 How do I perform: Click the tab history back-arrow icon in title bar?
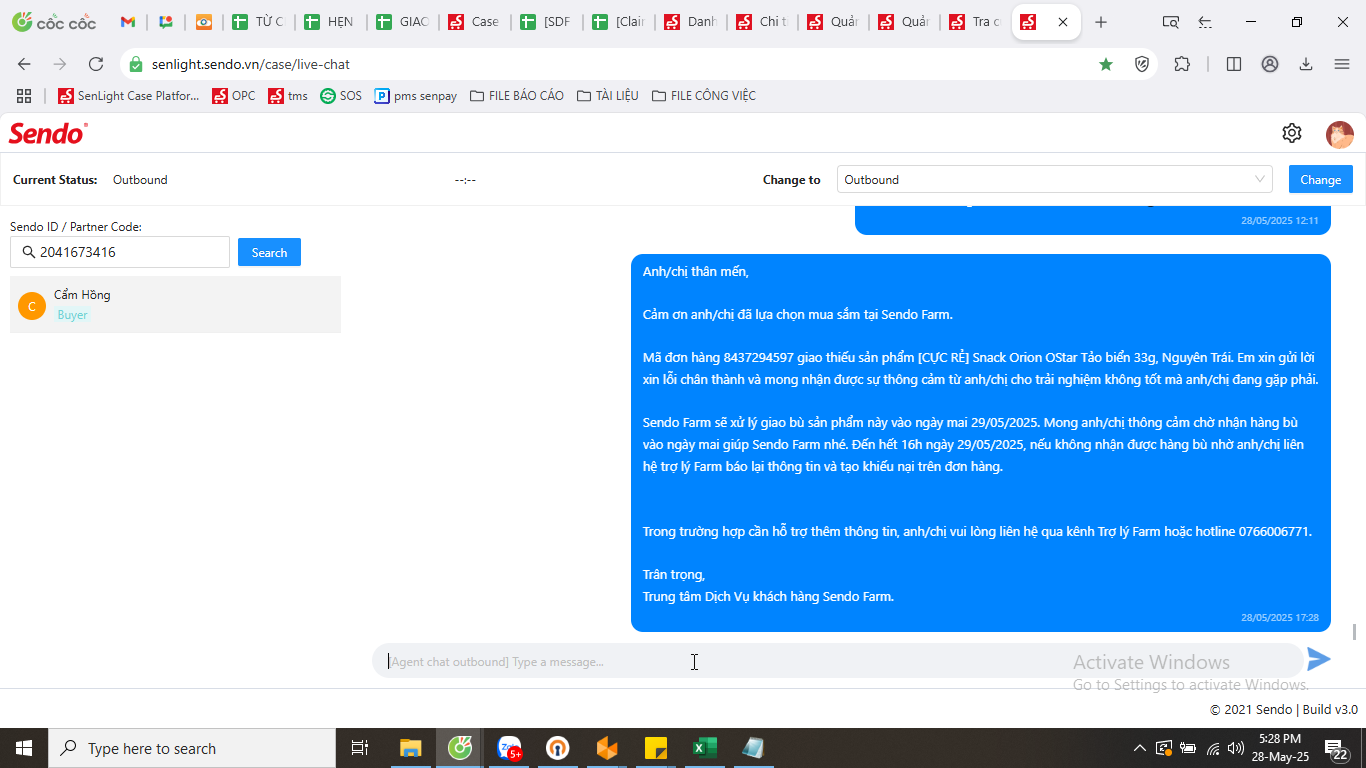1205,22
